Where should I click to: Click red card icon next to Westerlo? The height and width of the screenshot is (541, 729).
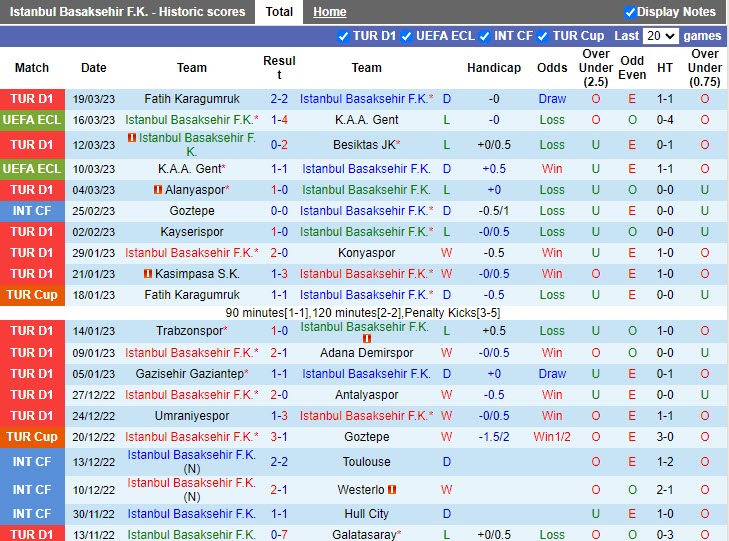[392, 489]
